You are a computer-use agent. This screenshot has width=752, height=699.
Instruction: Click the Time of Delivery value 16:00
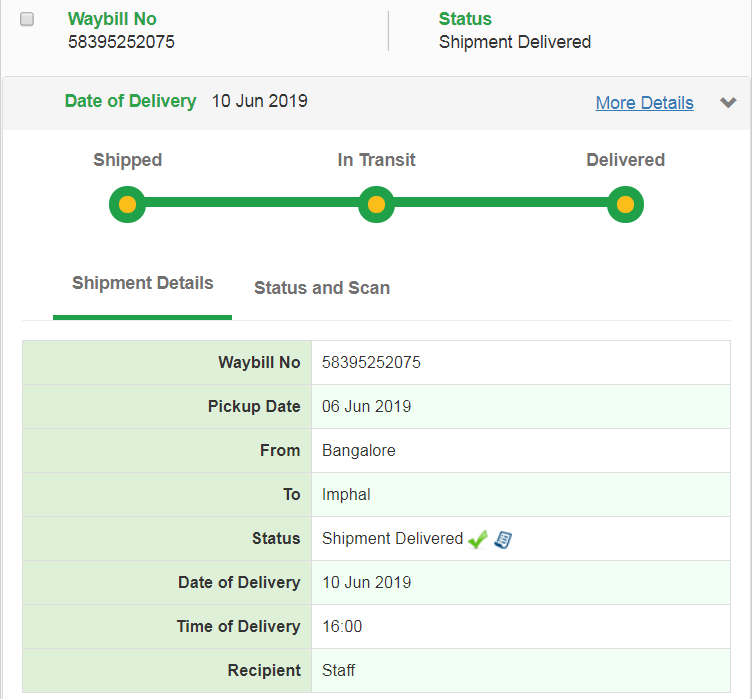click(342, 627)
